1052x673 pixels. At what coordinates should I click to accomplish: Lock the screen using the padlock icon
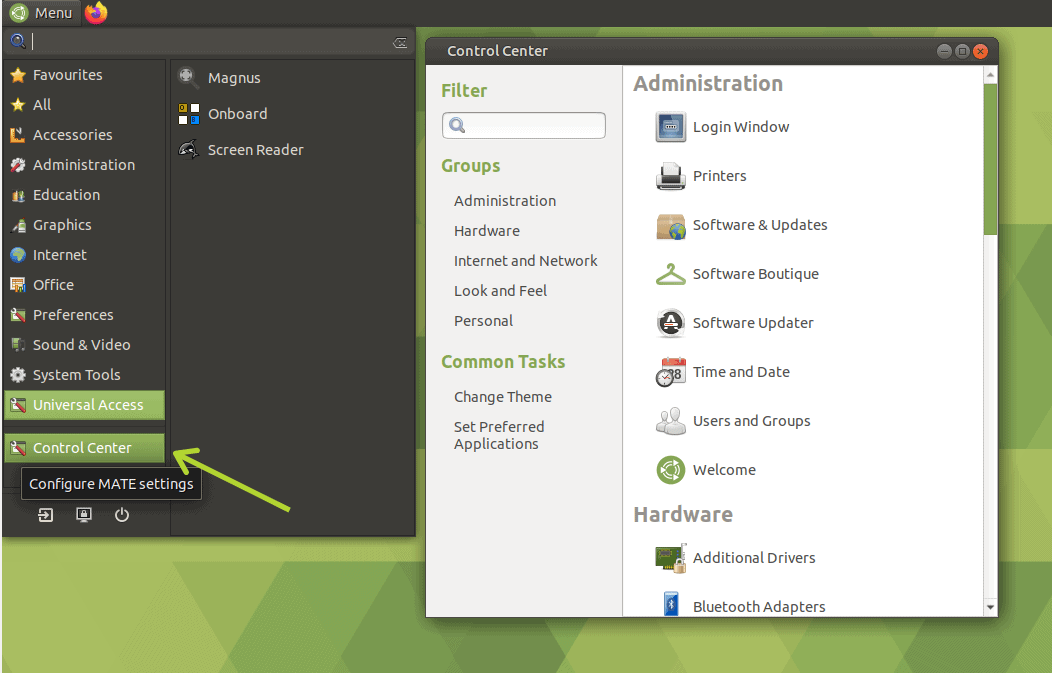[84, 515]
